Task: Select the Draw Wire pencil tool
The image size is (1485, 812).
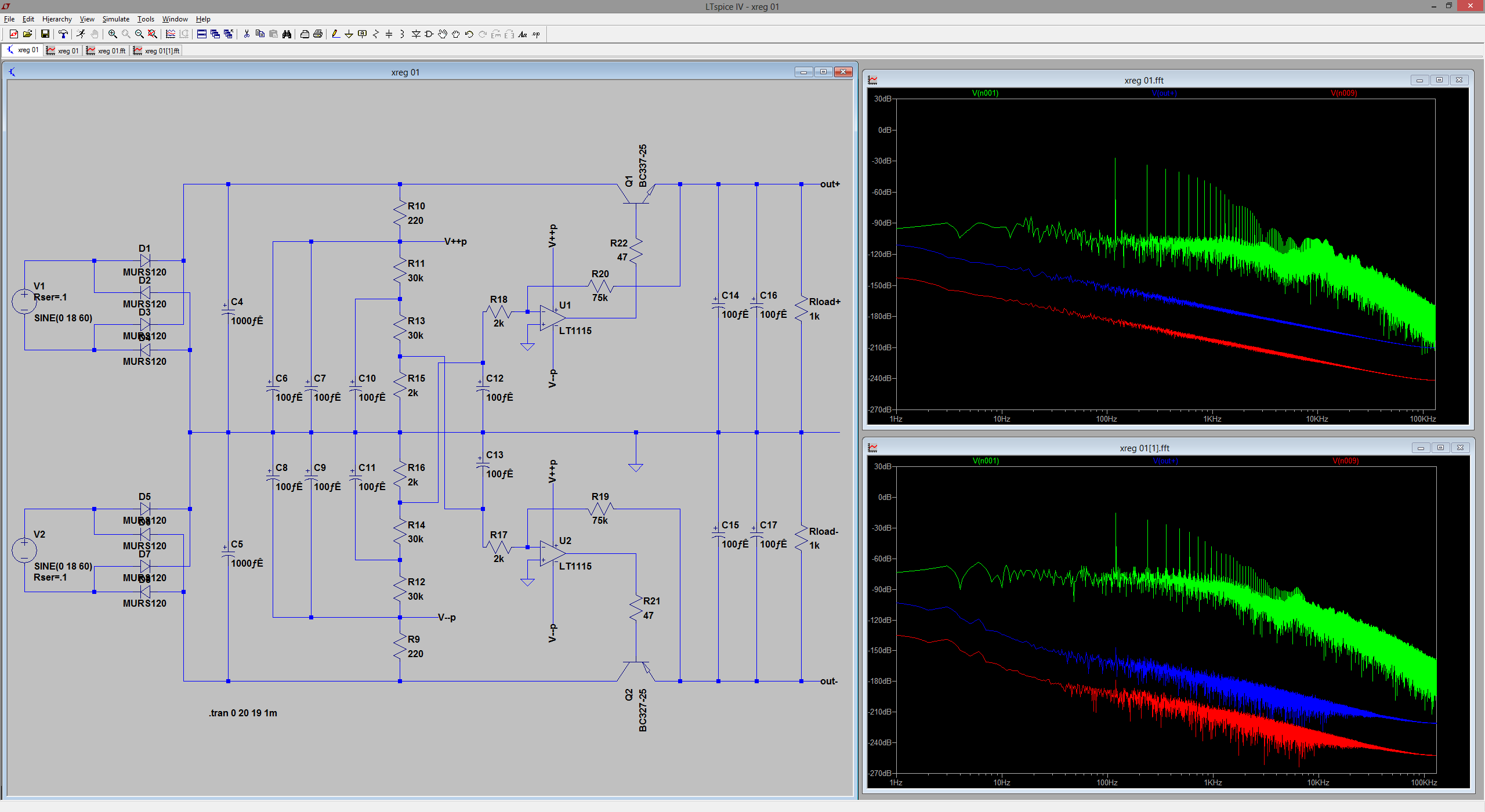Action: point(336,34)
